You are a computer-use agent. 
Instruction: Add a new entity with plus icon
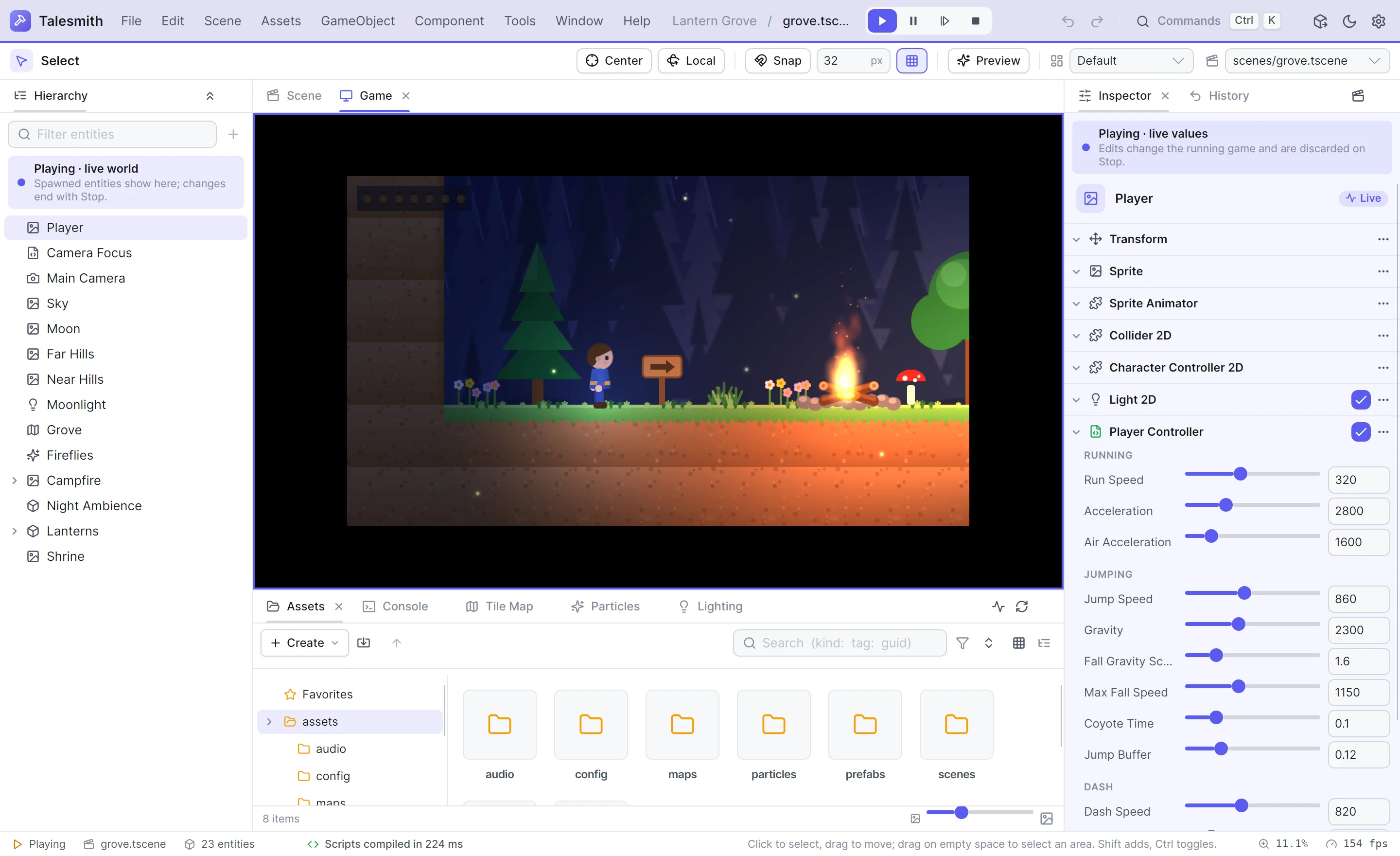click(x=233, y=134)
